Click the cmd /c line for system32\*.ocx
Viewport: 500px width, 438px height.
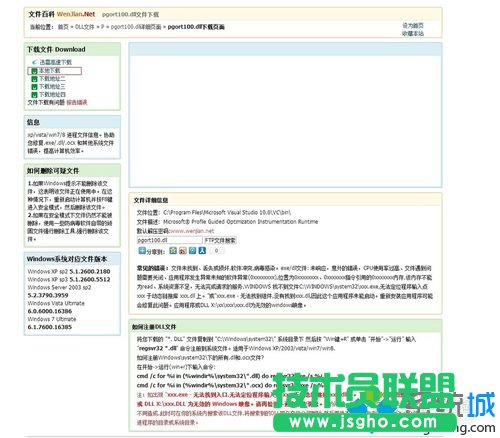coord(230,385)
